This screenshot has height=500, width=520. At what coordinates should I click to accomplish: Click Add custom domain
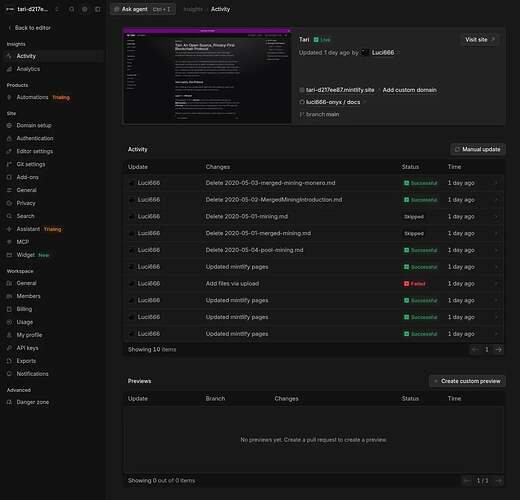point(409,90)
